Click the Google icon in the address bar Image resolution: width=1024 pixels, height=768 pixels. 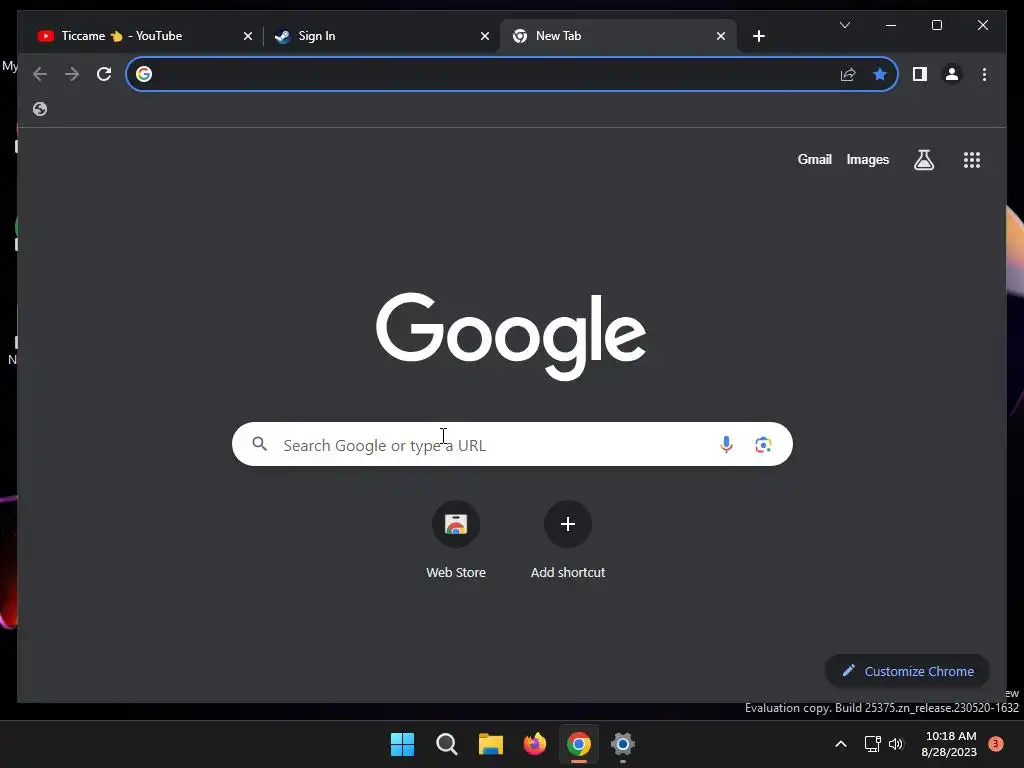pyautogui.click(x=144, y=74)
